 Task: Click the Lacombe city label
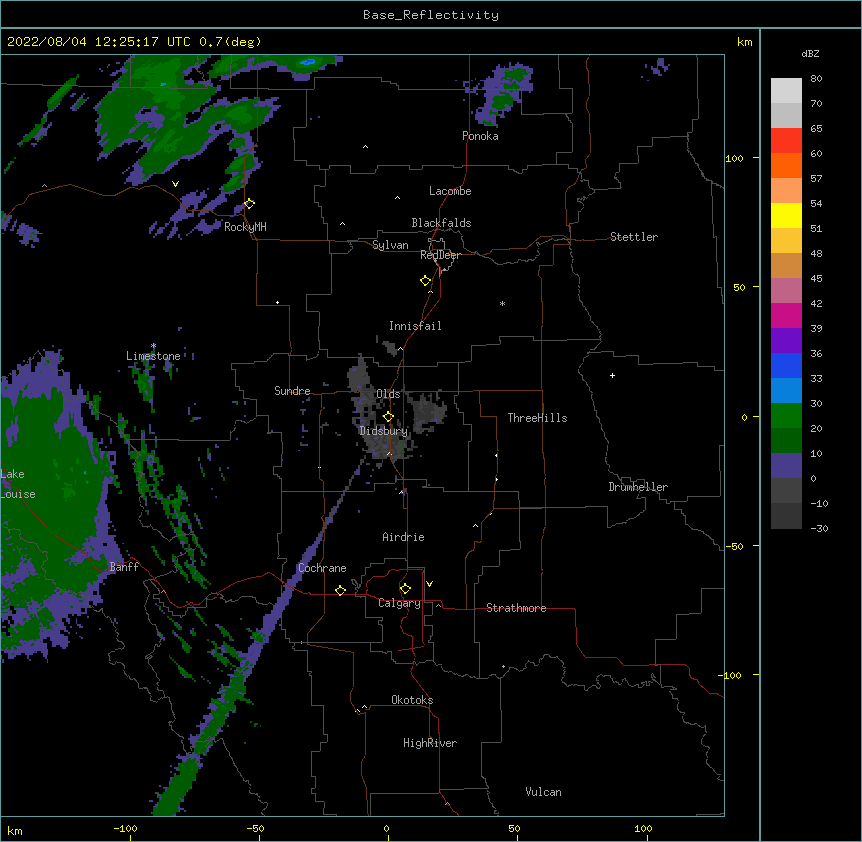(450, 191)
